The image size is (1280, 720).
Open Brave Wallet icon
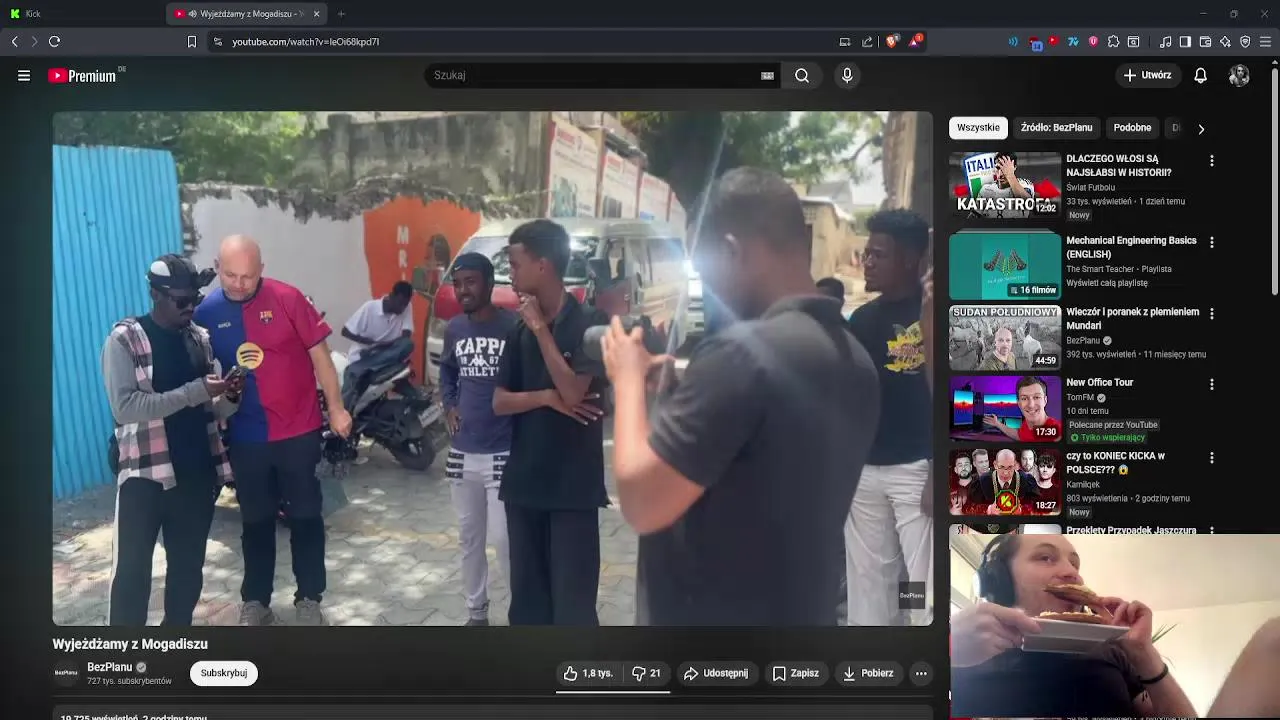point(1205,41)
